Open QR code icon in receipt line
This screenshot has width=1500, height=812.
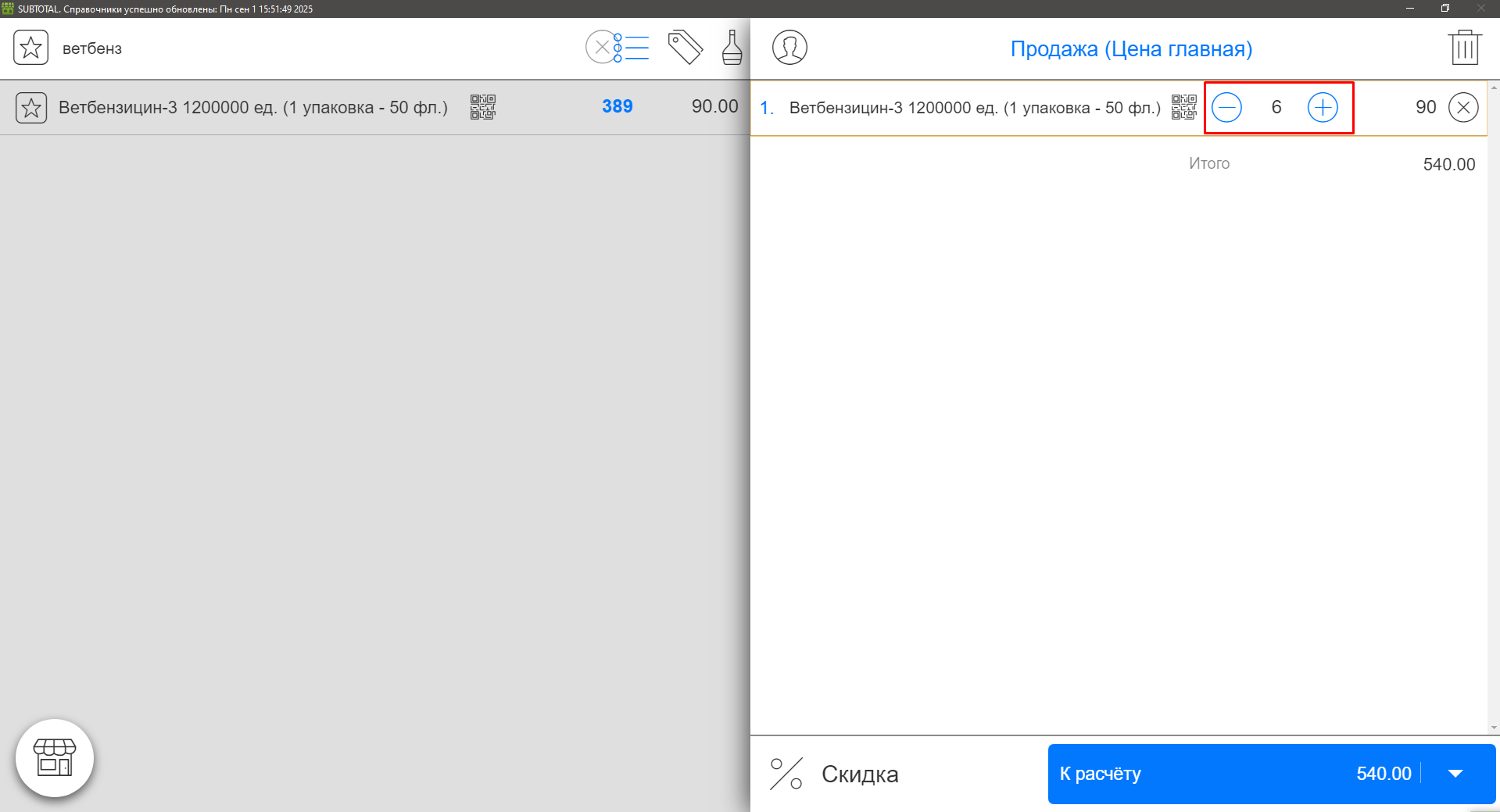1184,107
